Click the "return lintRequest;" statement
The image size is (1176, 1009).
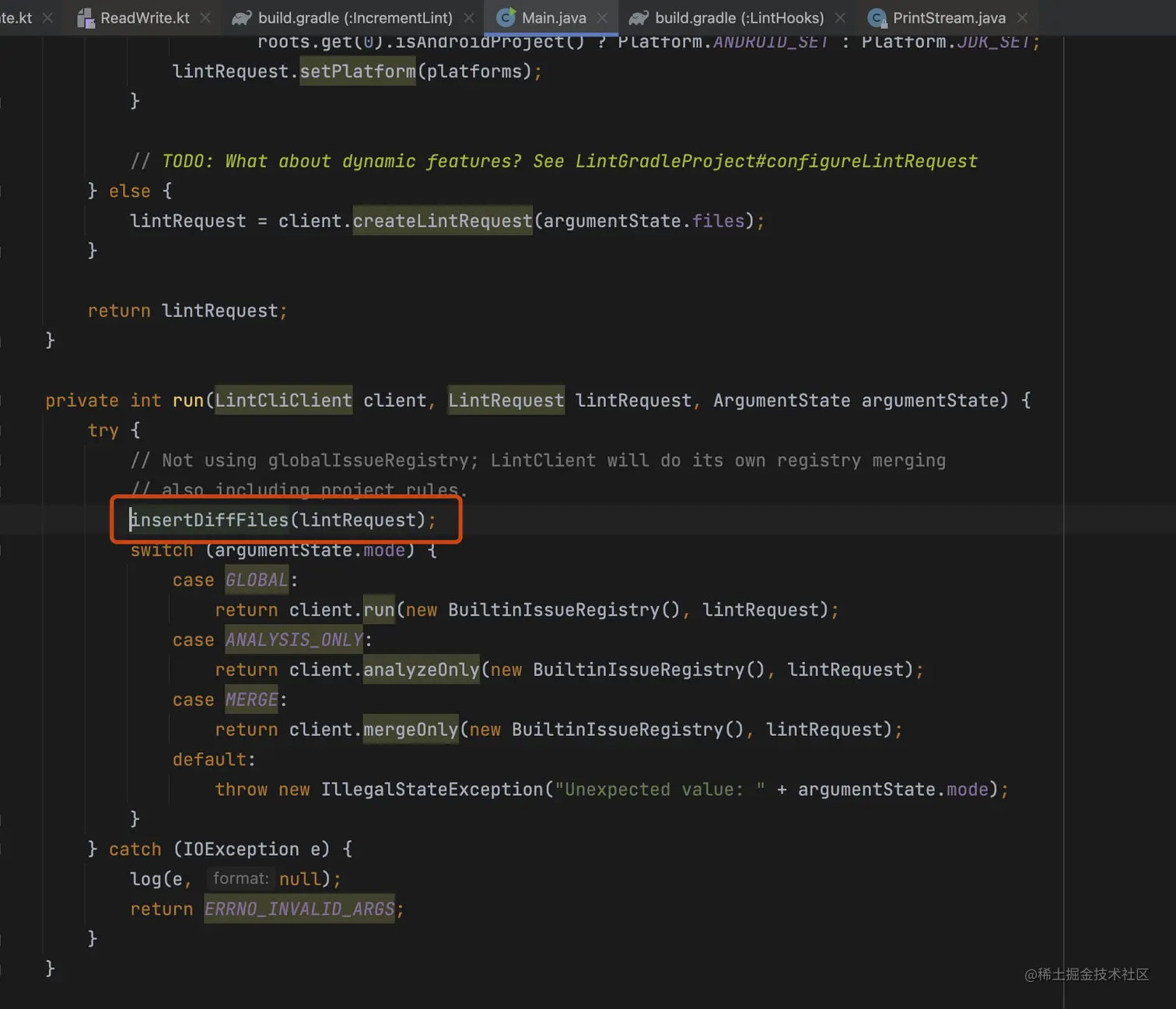(x=187, y=311)
